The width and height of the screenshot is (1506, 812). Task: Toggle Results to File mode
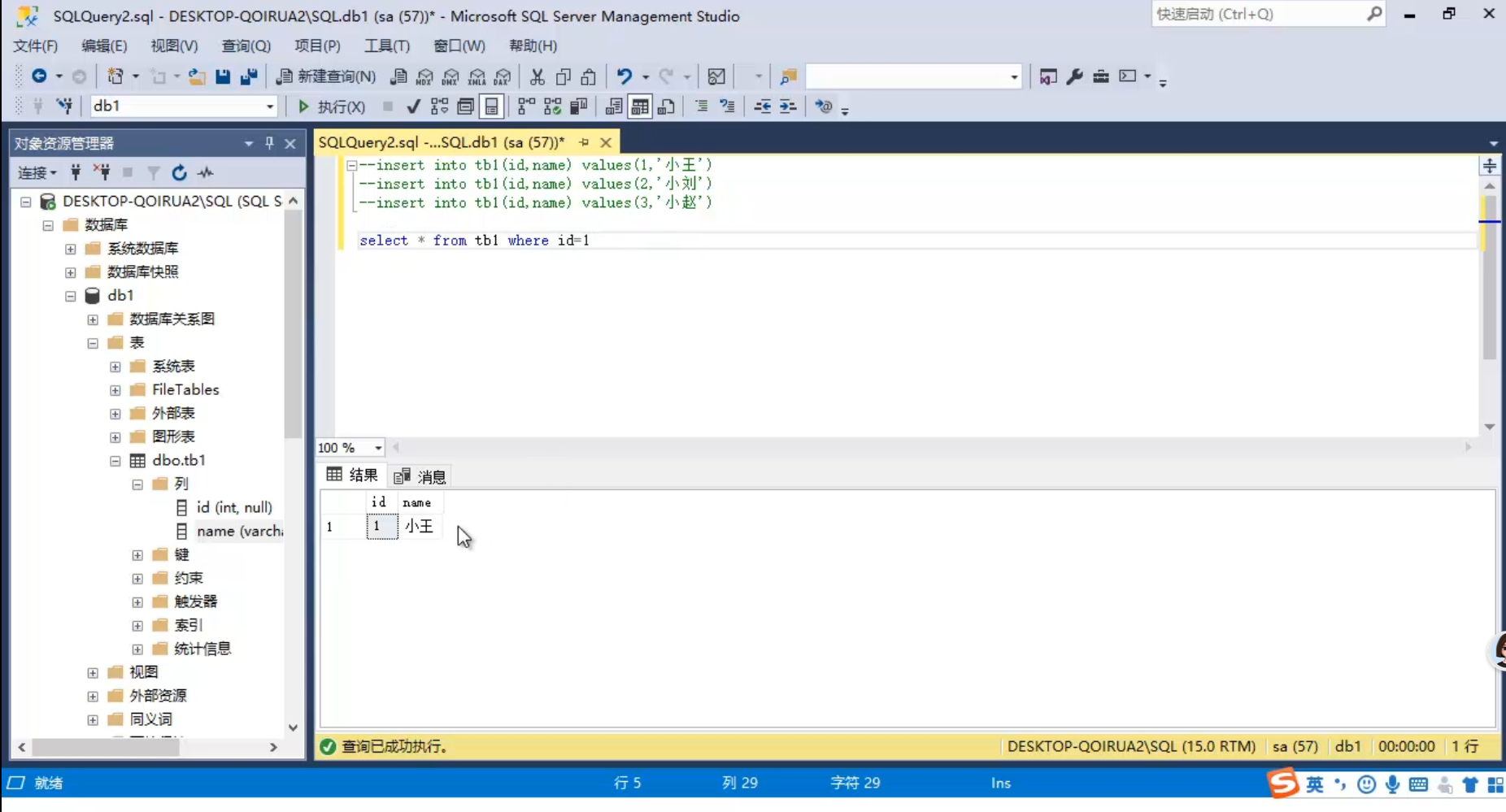click(666, 106)
